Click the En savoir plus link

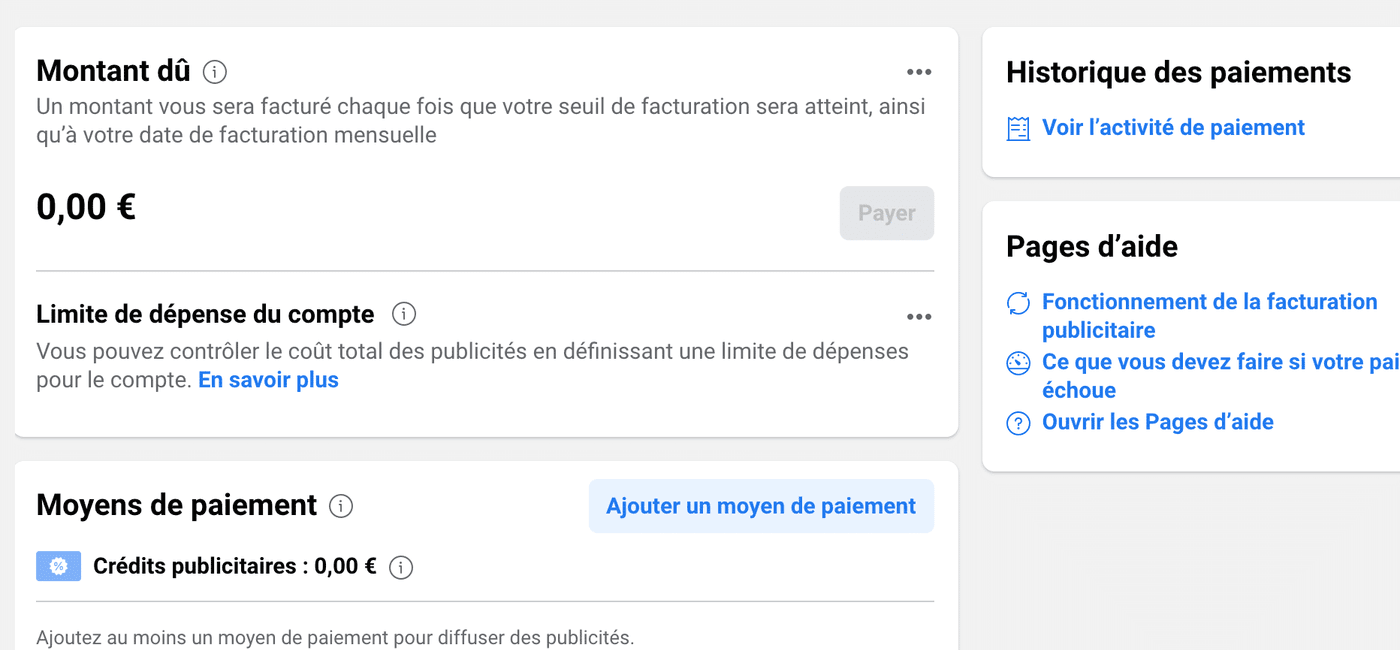[x=268, y=379]
